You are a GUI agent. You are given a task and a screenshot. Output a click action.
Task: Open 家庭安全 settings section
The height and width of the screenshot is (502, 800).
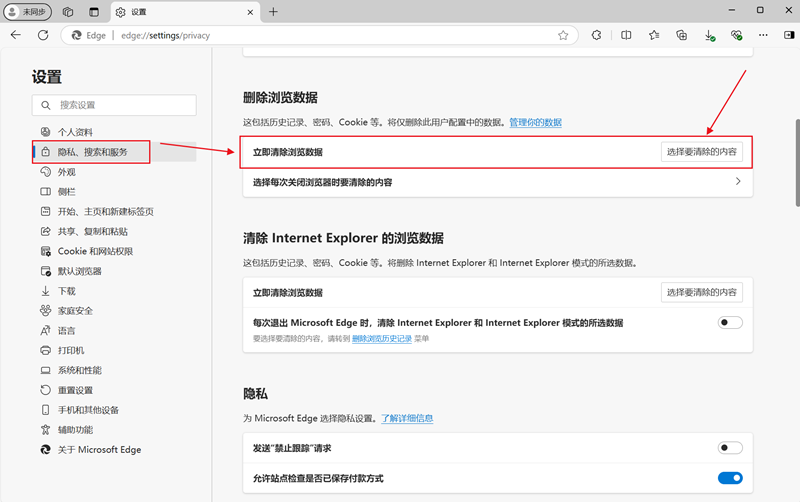pyautogui.click(x=114, y=311)
